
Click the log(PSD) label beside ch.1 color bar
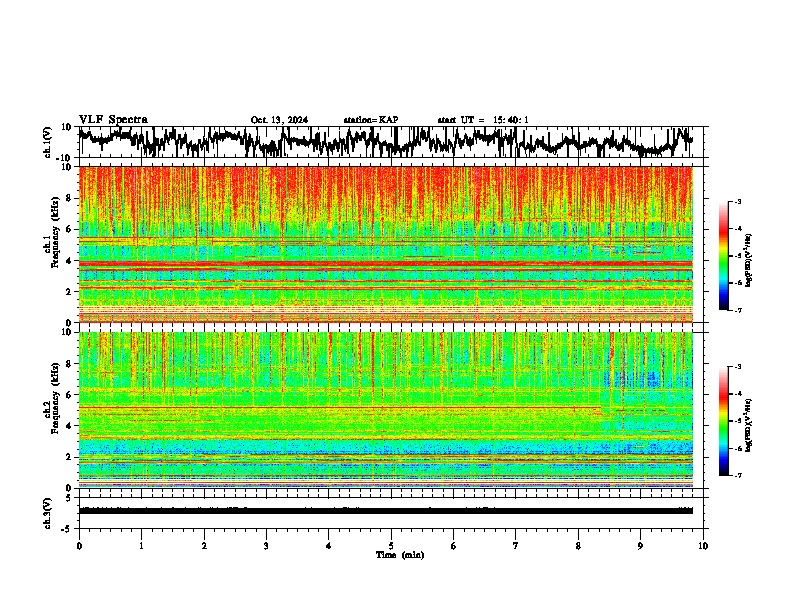pos(749,261)
